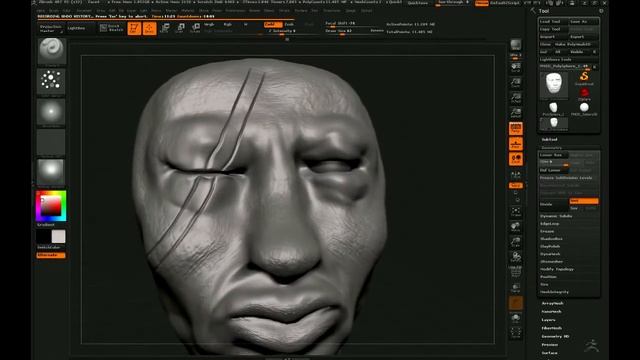This screenshot has width=640, height=360.
Task: Click the Lower Res button
Action: coord(553,155)
